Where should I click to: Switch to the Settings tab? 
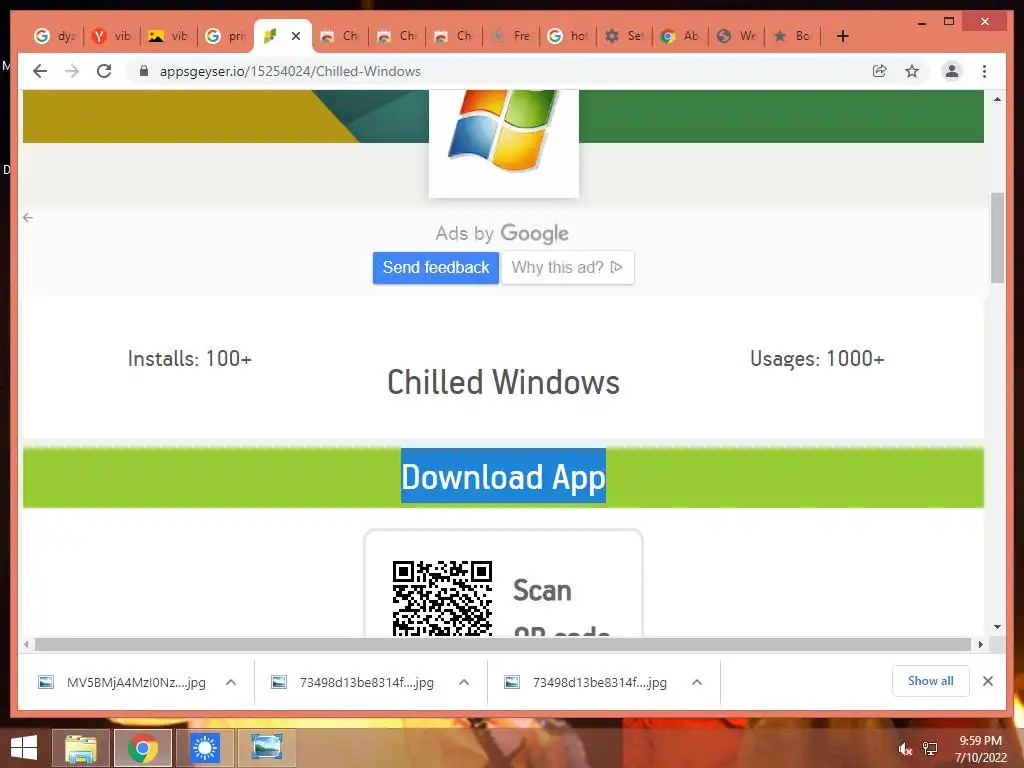pyautogui.click(x=624, y=36)
